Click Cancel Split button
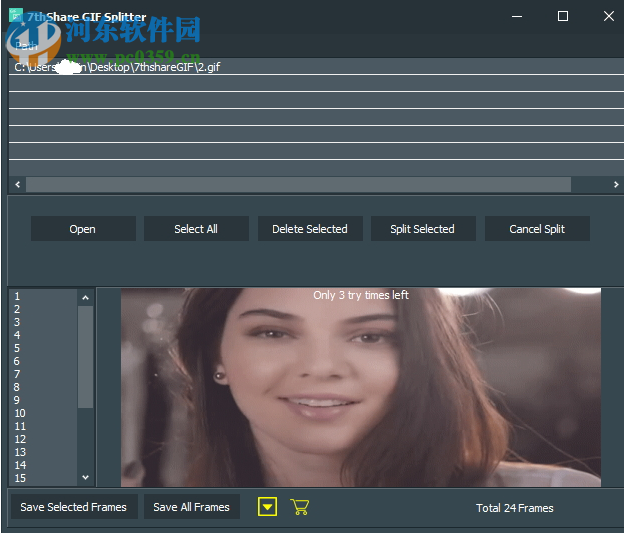The image size is (624, 533). click(537, 229)
